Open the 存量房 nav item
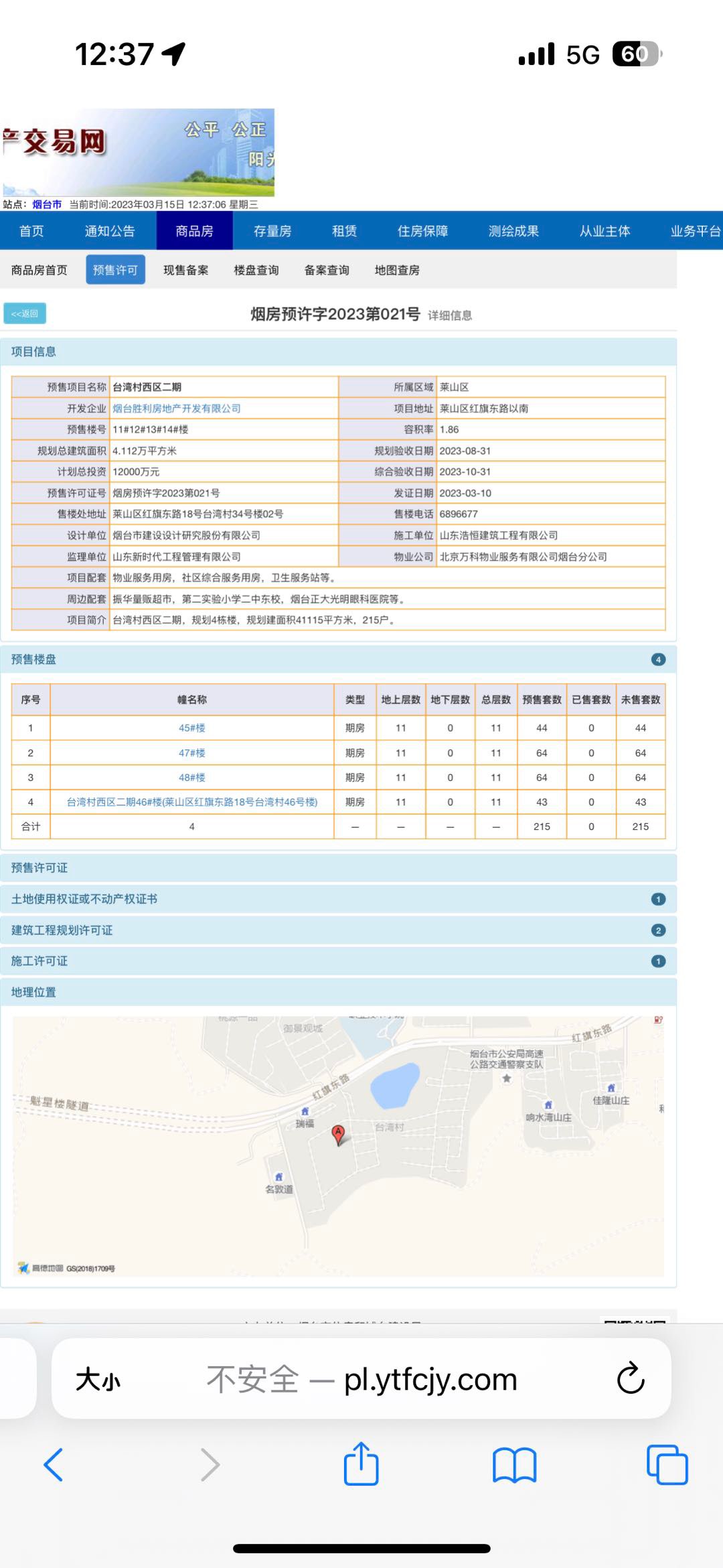The image size is (723, 1568). click(x=272, y=231)
